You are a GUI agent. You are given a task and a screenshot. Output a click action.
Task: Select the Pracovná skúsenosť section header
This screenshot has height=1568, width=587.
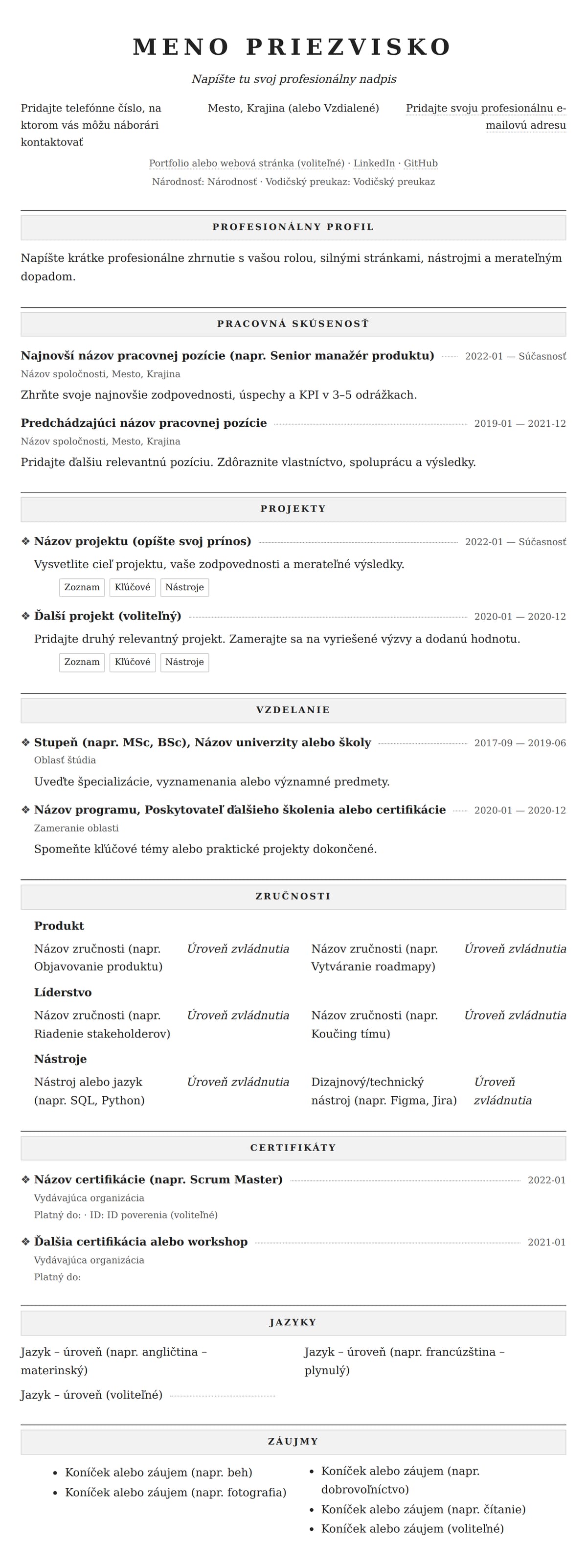(293, 324)
